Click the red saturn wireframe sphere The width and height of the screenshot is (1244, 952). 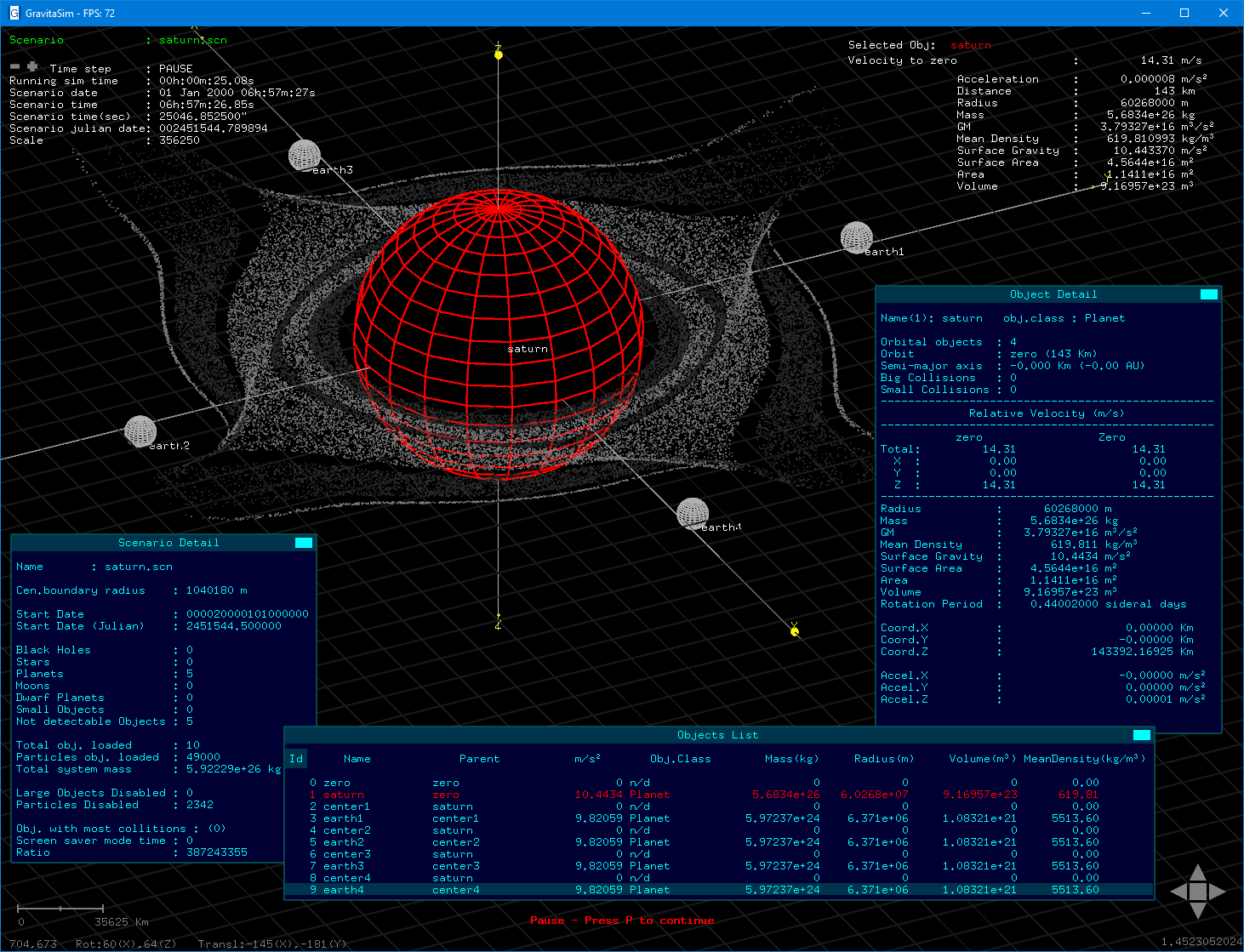499,334
